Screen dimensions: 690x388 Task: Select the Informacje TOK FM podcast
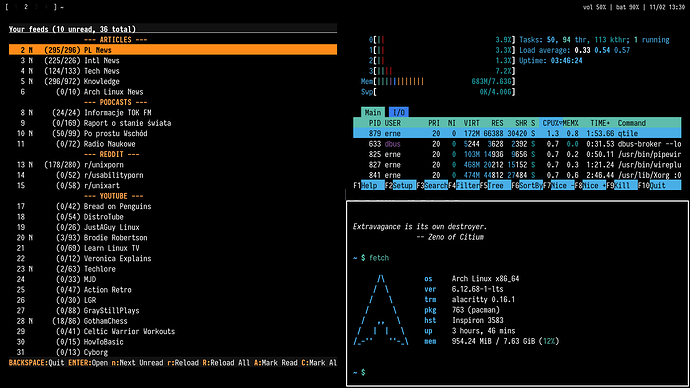[x=173, y=113]
